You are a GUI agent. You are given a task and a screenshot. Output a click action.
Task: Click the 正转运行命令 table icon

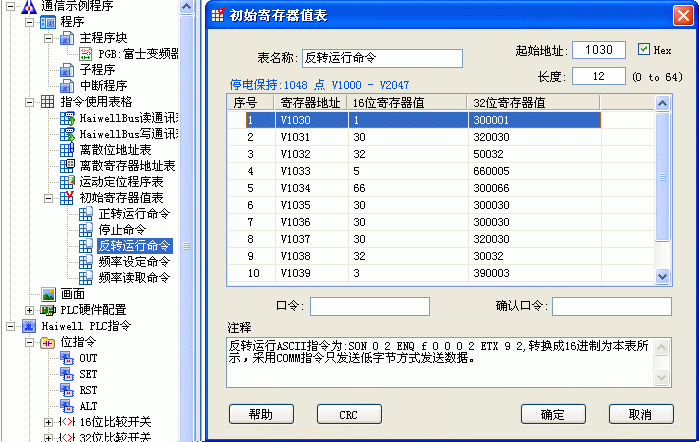click(86, 214)
